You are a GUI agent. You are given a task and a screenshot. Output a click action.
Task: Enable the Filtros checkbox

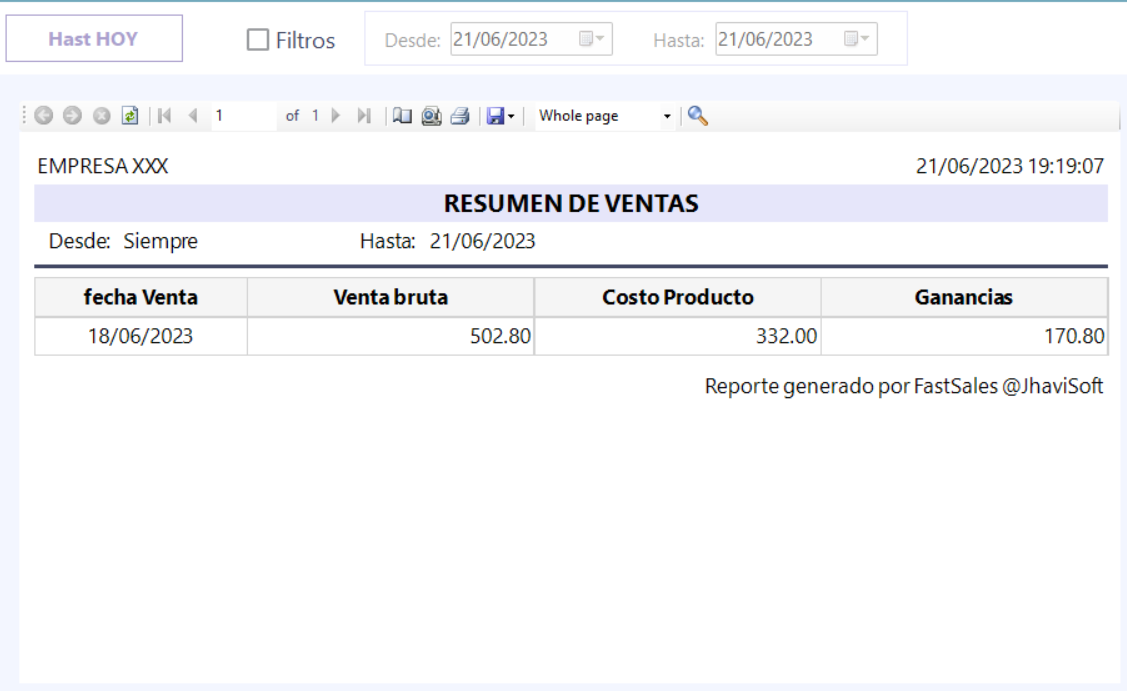[258, 40]
